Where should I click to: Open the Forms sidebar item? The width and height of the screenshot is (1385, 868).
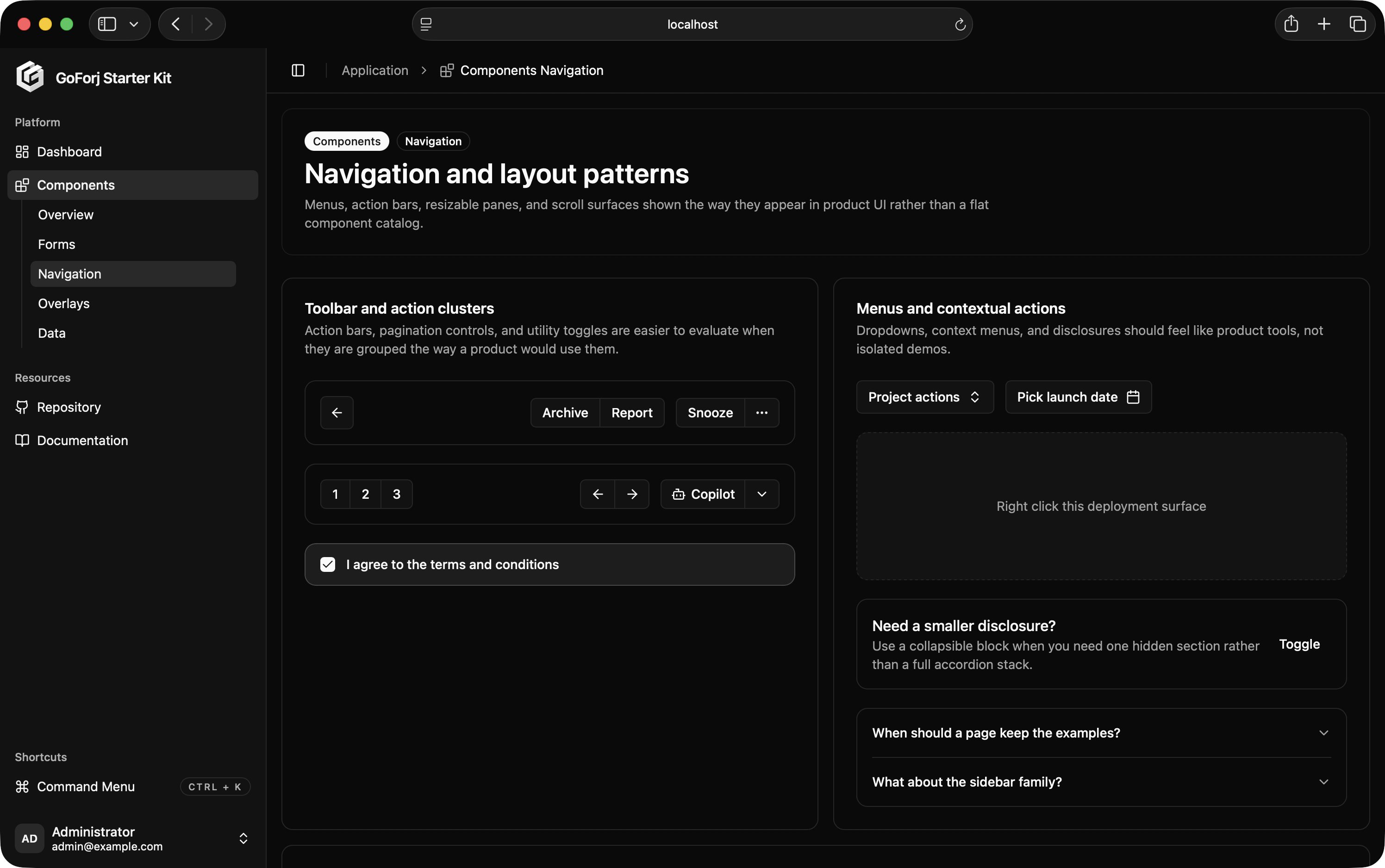click(133, 245)
